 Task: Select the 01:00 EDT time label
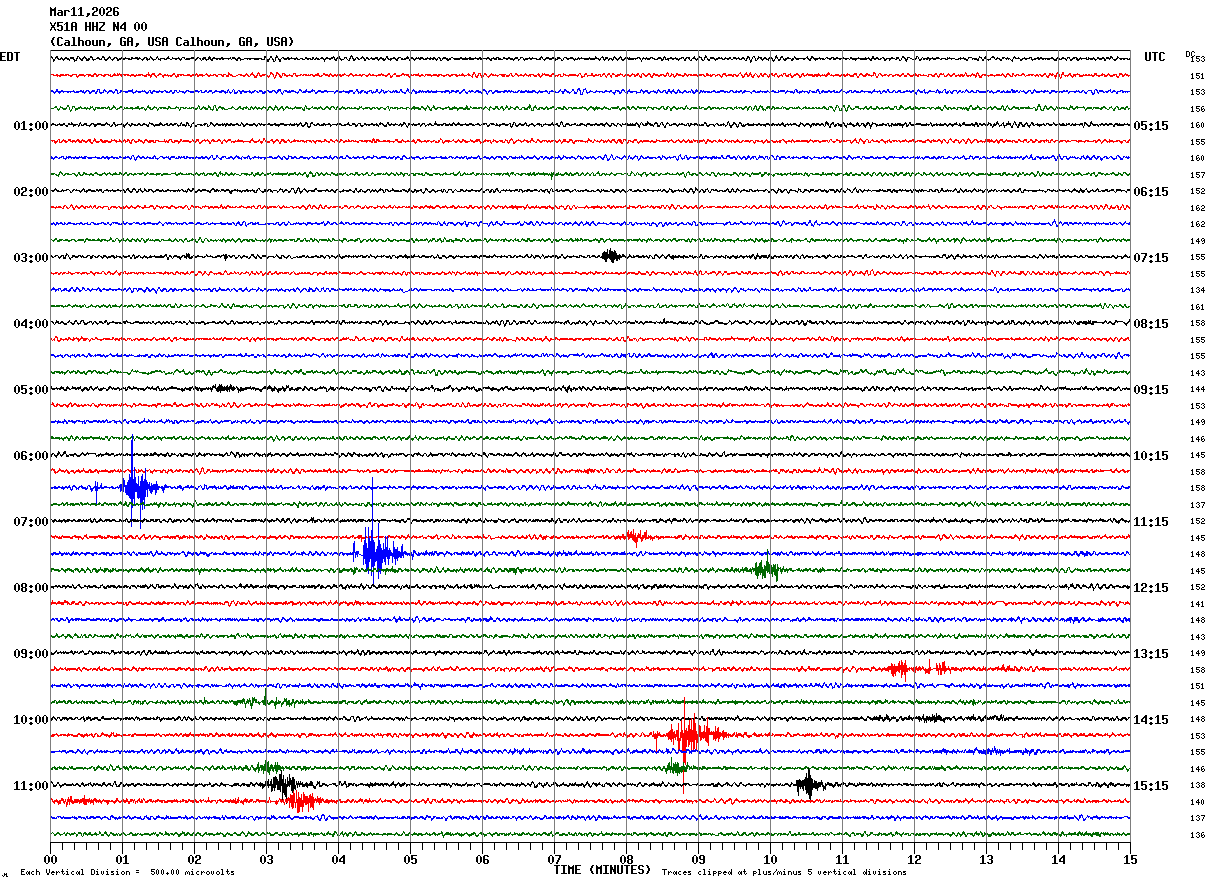tap(30, 126)
